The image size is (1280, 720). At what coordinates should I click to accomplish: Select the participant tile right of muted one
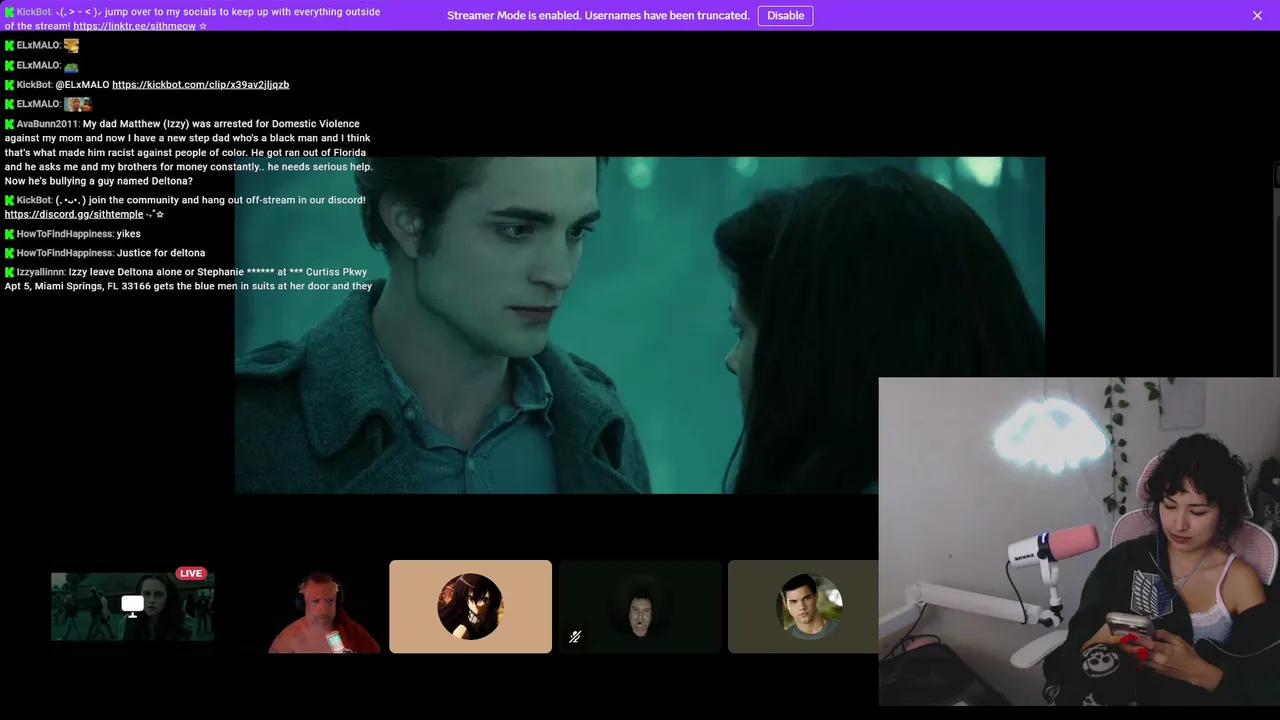803,607
